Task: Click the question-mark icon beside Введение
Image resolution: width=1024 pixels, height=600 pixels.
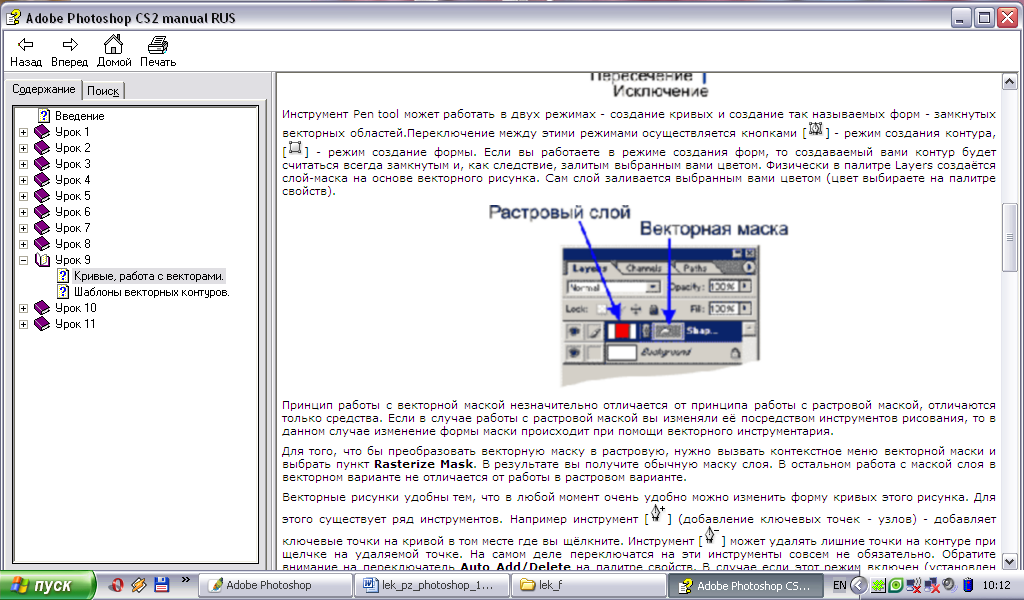Action: [44, 116]
